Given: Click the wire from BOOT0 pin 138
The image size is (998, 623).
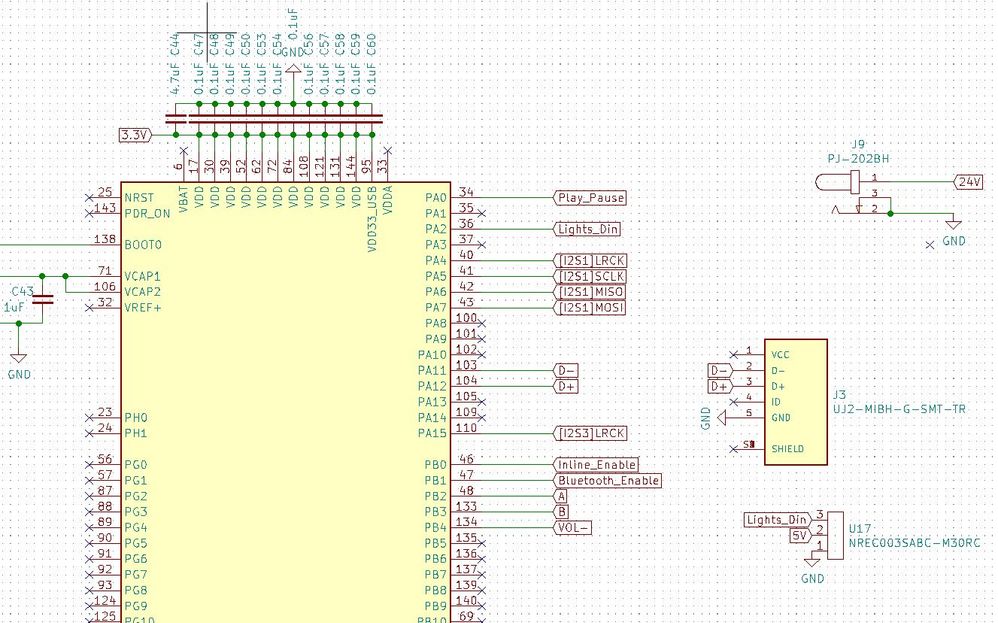Looking at the screenshot, I should coord(46,245).
